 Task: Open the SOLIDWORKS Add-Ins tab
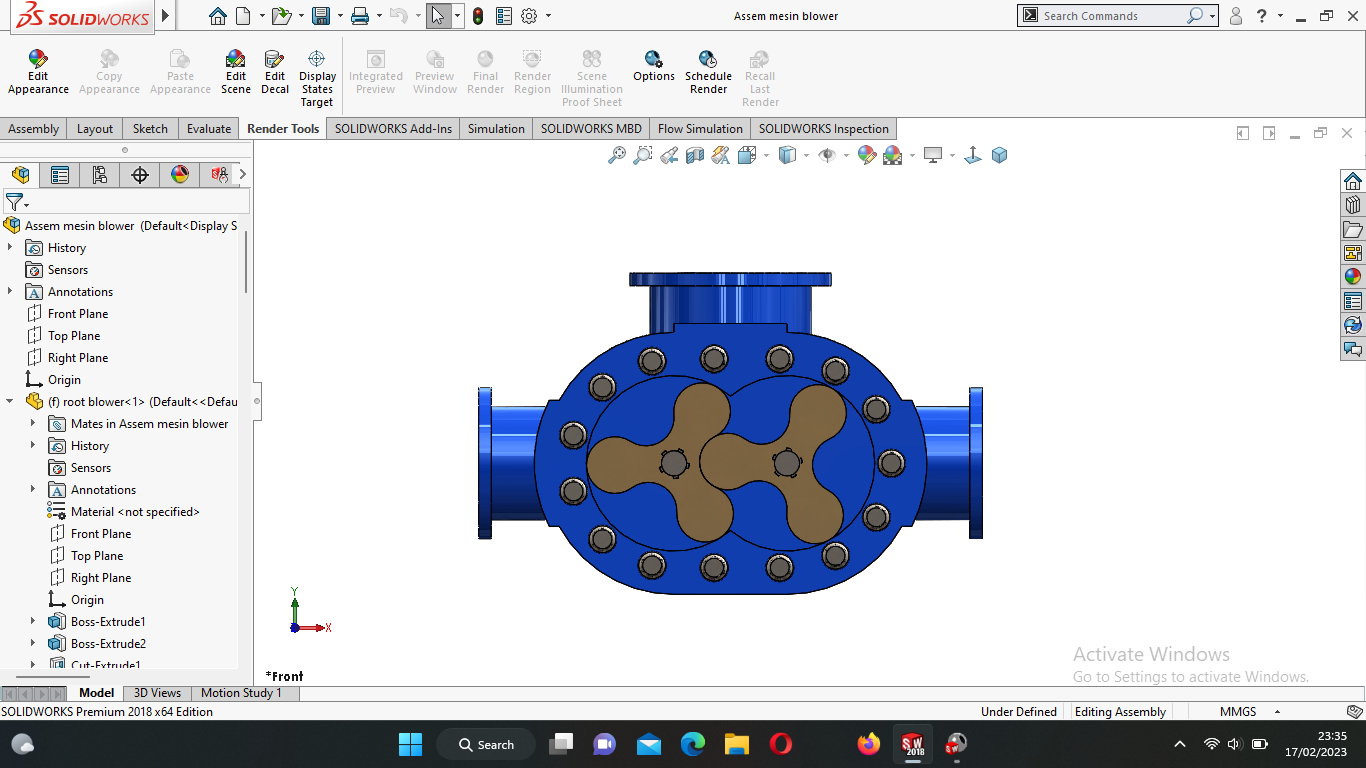click(393, 128)
